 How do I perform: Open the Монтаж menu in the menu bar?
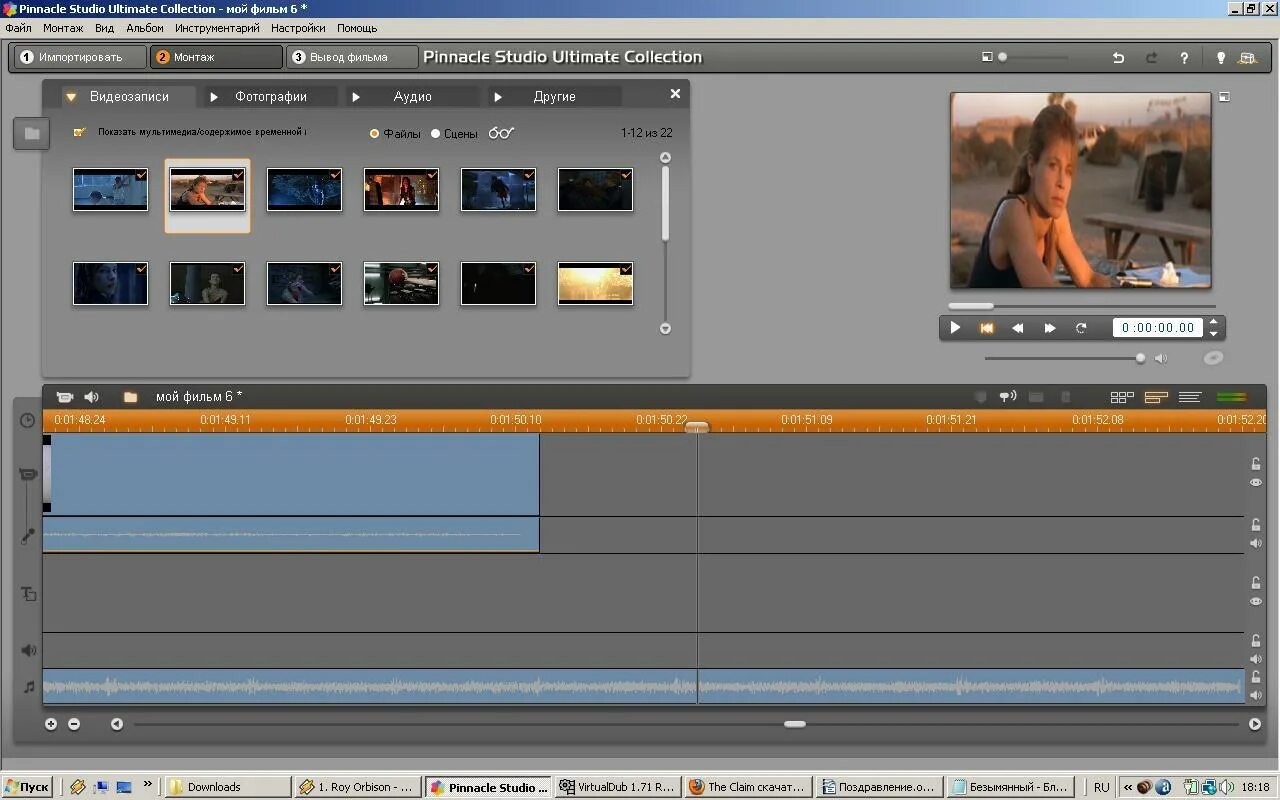pyautogui.click(x=63, y=28)
